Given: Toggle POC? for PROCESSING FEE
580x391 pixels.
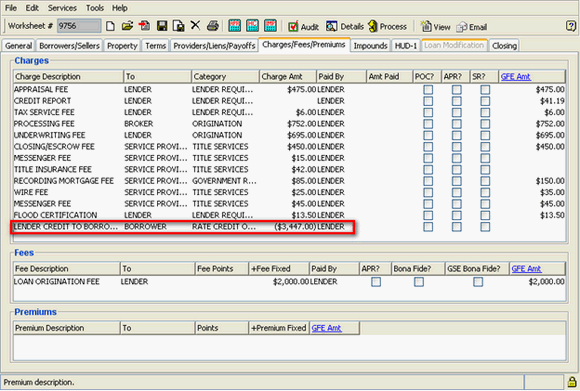Looking at the screenshot, I should [x=428, y=124].
